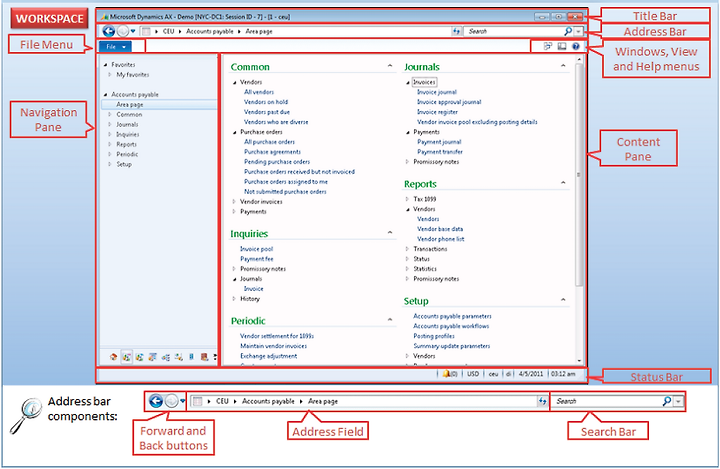
Task: Click the USD currency in the status bar
Action: (x=473, y=374)
